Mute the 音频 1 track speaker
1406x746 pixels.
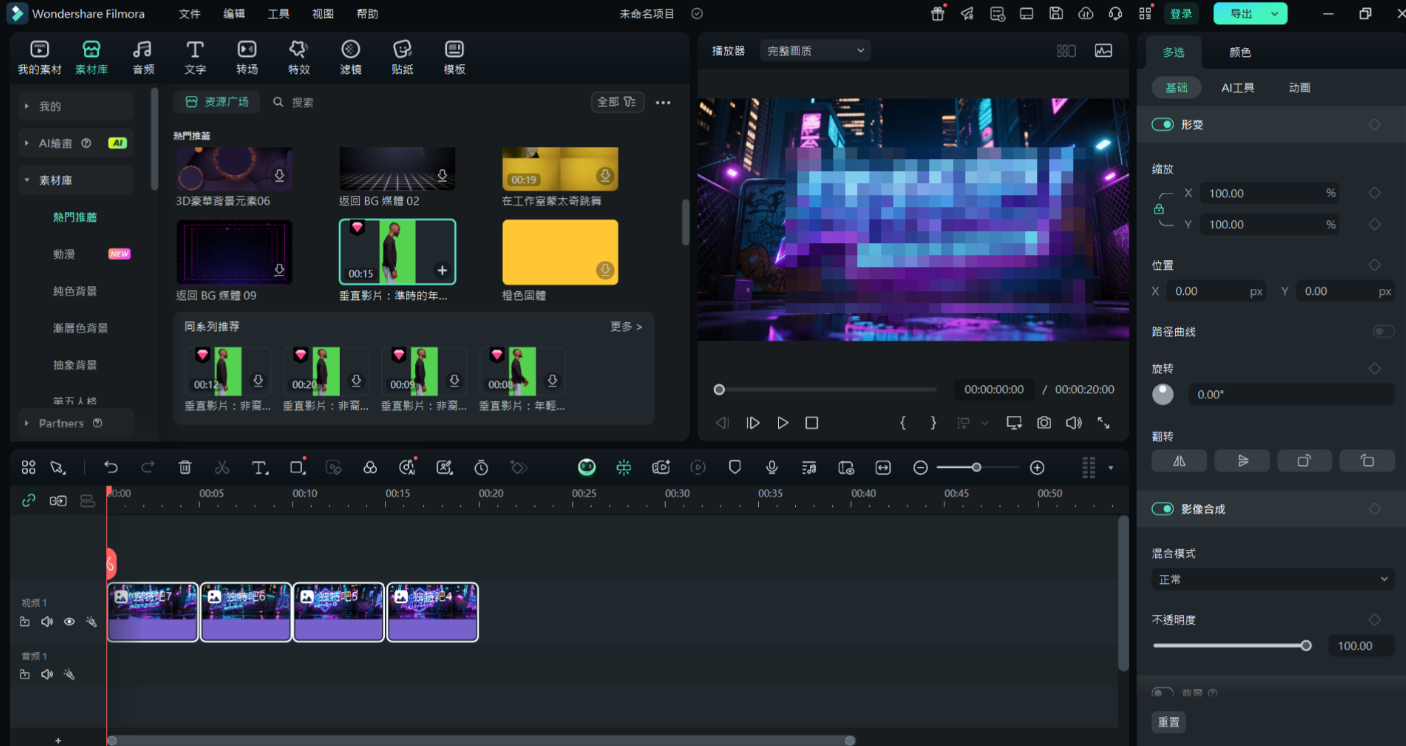coord(47,675)
